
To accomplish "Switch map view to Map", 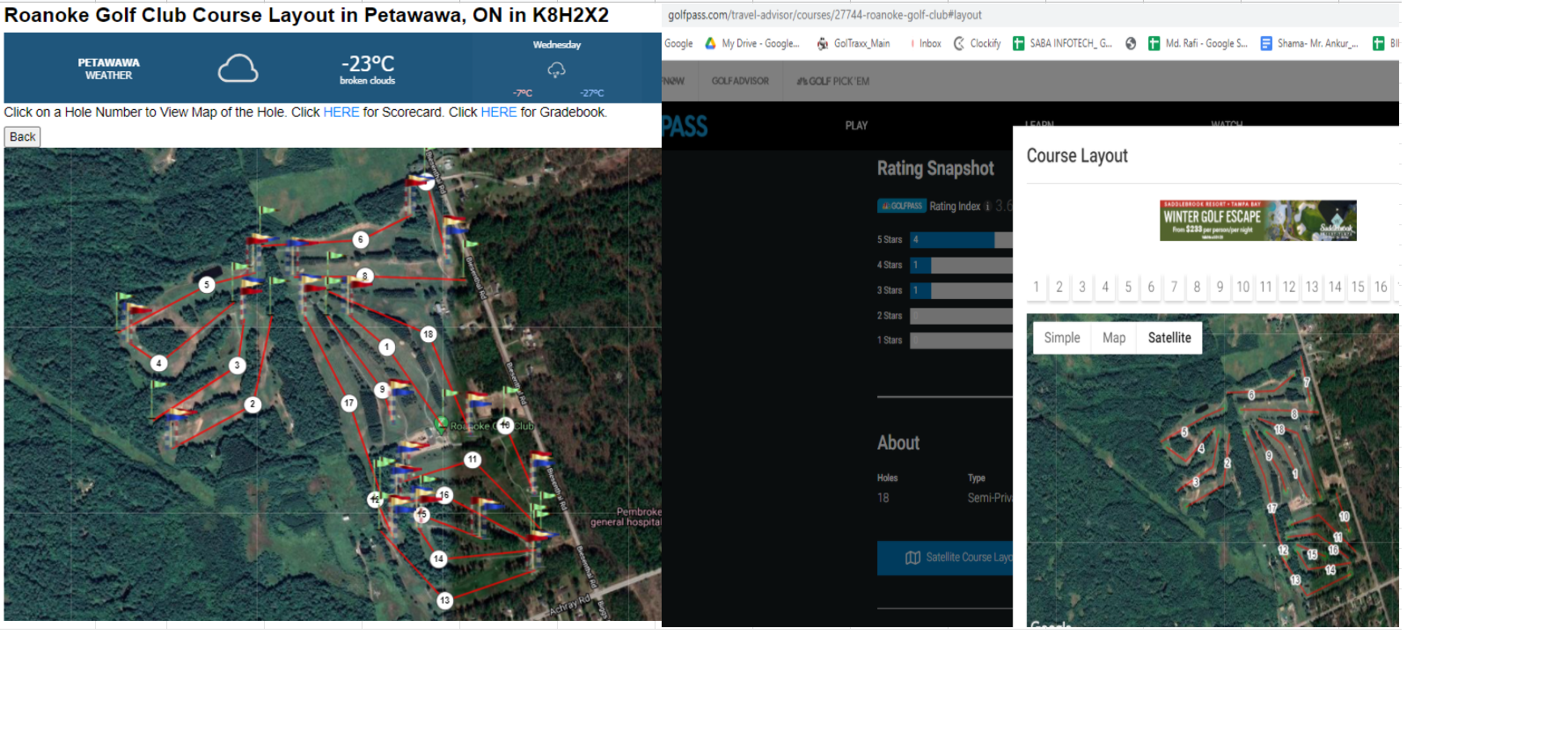I will [1114, 338].
